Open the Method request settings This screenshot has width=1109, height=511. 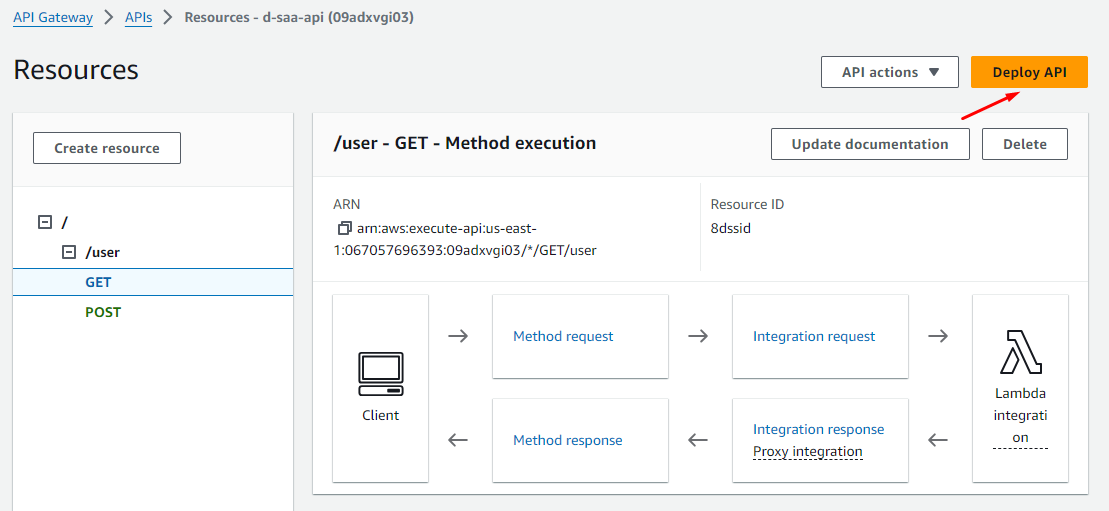[563, 336]
